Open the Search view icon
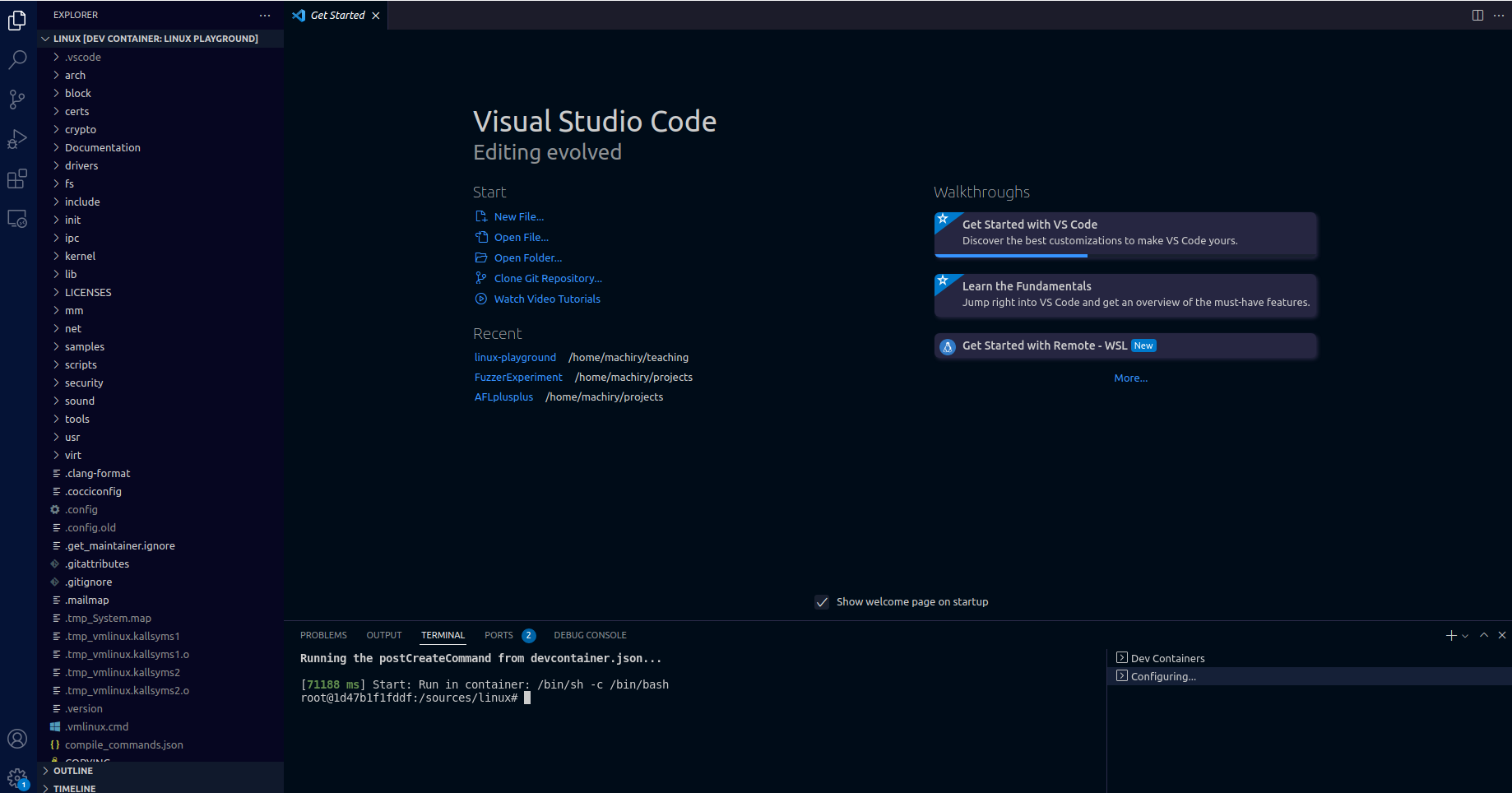 click(17, 59)
